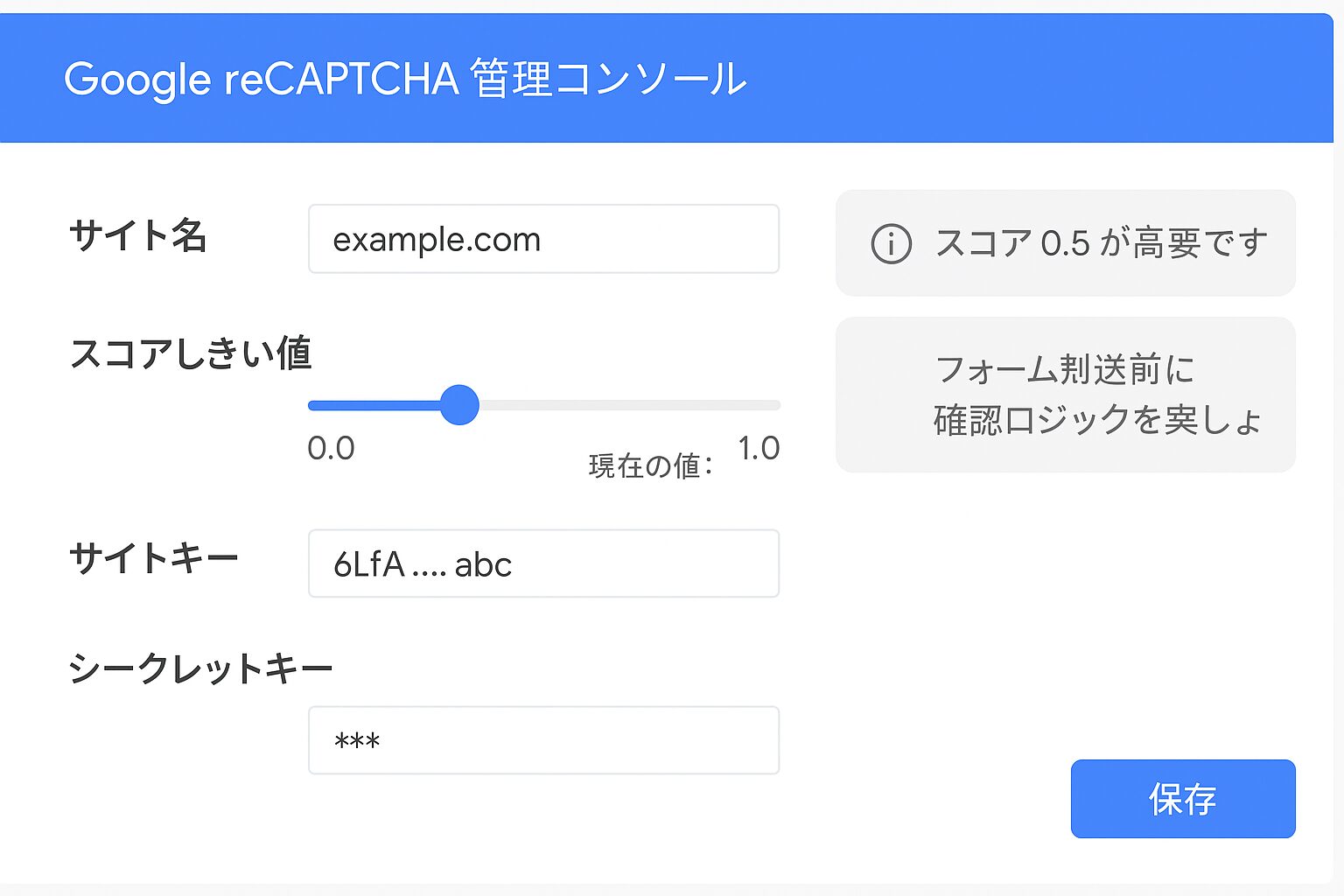The height and width of the screenshot is (896, 1344).
Task: Click the info circle icon
Action: 891,243
